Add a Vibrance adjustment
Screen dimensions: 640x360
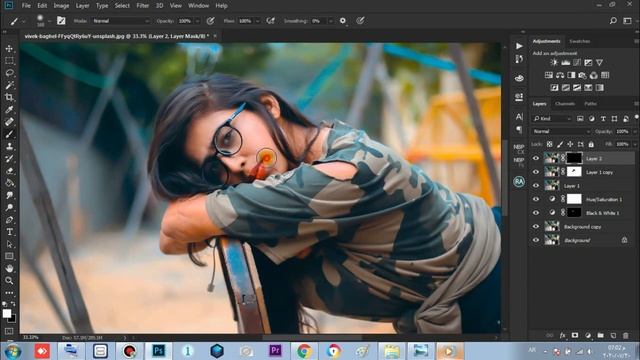pos(599,62)
